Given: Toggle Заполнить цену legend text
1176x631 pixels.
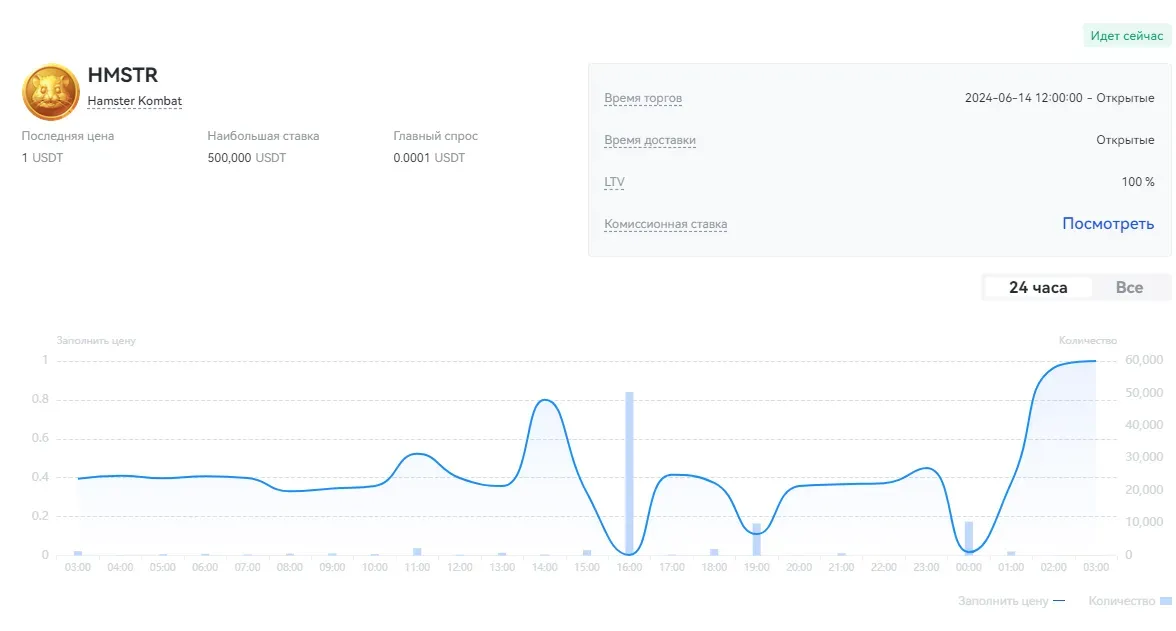Looking at the screenshot, I should pyautogui.click(x=1003, y=601).
